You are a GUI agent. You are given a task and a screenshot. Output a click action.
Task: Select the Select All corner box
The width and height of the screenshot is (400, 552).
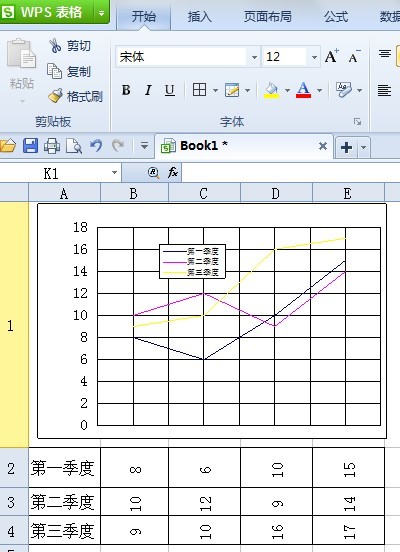coord(14,193)
